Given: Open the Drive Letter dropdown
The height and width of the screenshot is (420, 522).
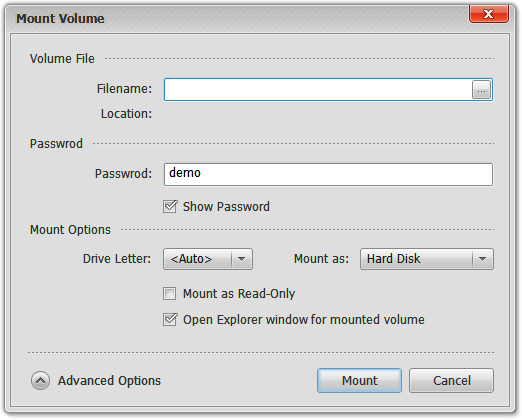Looking at the screenshot, I should (208, 259).
